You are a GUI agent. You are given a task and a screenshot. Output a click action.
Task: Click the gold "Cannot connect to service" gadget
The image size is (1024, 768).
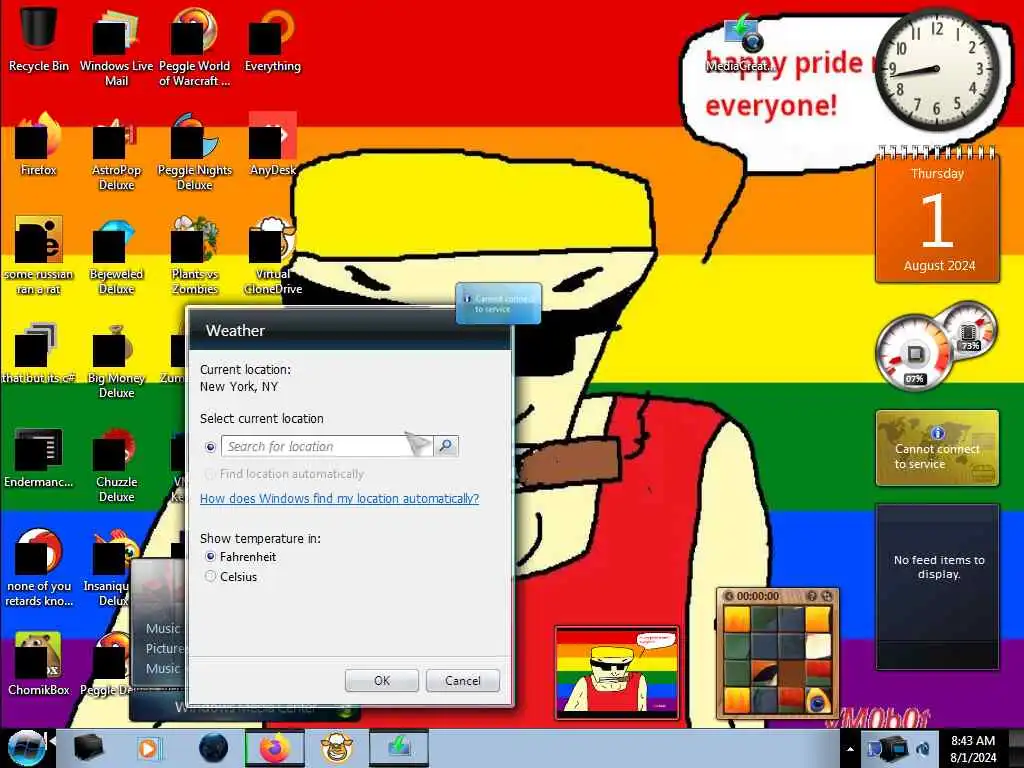pyautogui.click(x=937, y=448)
